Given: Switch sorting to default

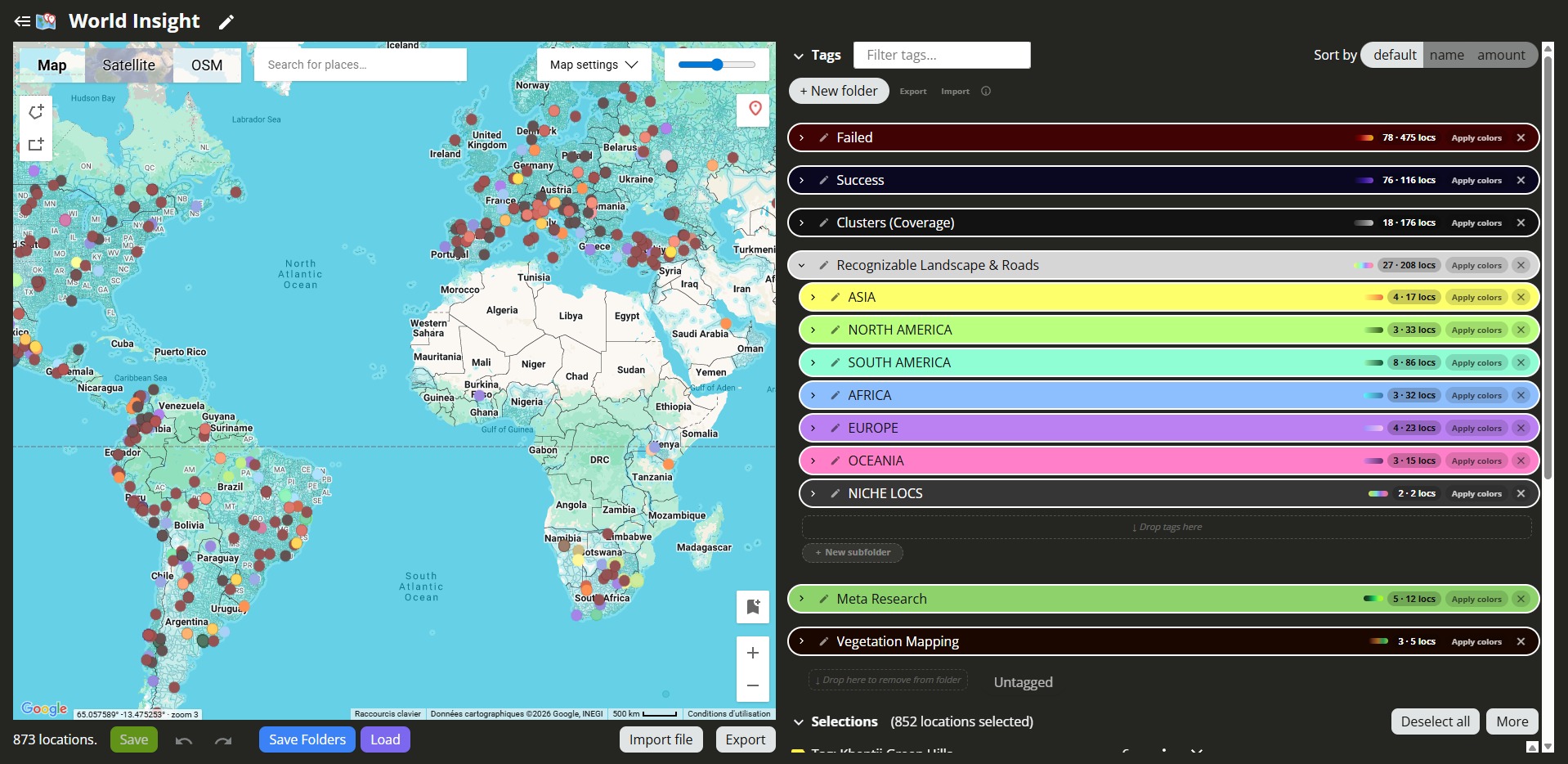Looking at the screenshot, I should 1394,55.
